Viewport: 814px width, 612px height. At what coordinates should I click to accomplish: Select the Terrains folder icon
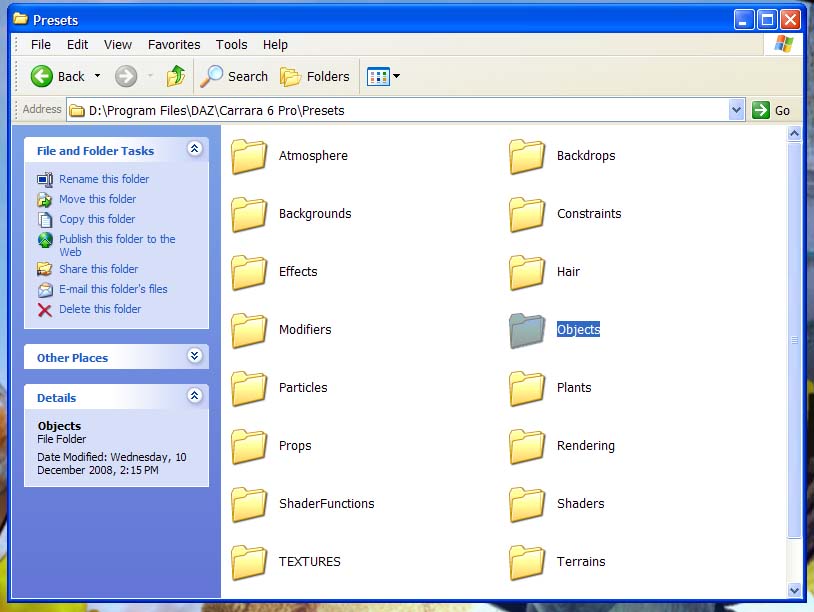tap(527, 562)
